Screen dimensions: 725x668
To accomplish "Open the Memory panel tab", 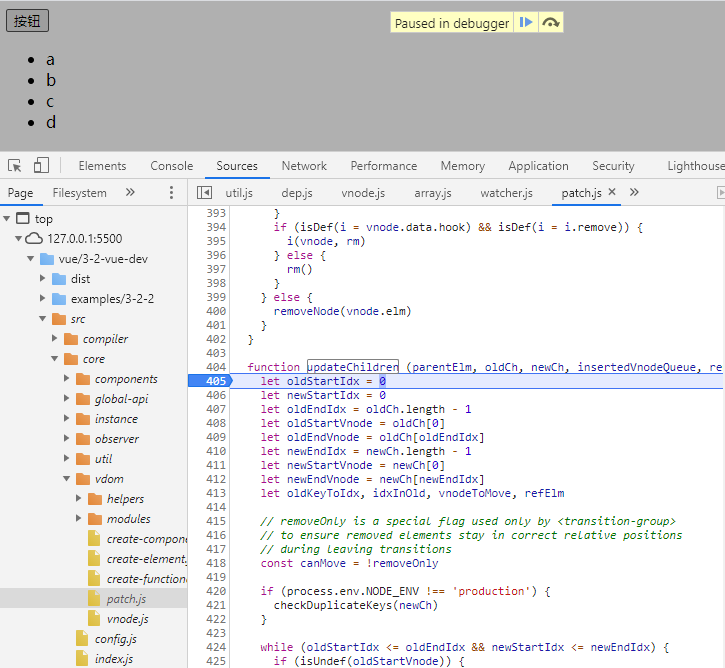I will 463,166.
